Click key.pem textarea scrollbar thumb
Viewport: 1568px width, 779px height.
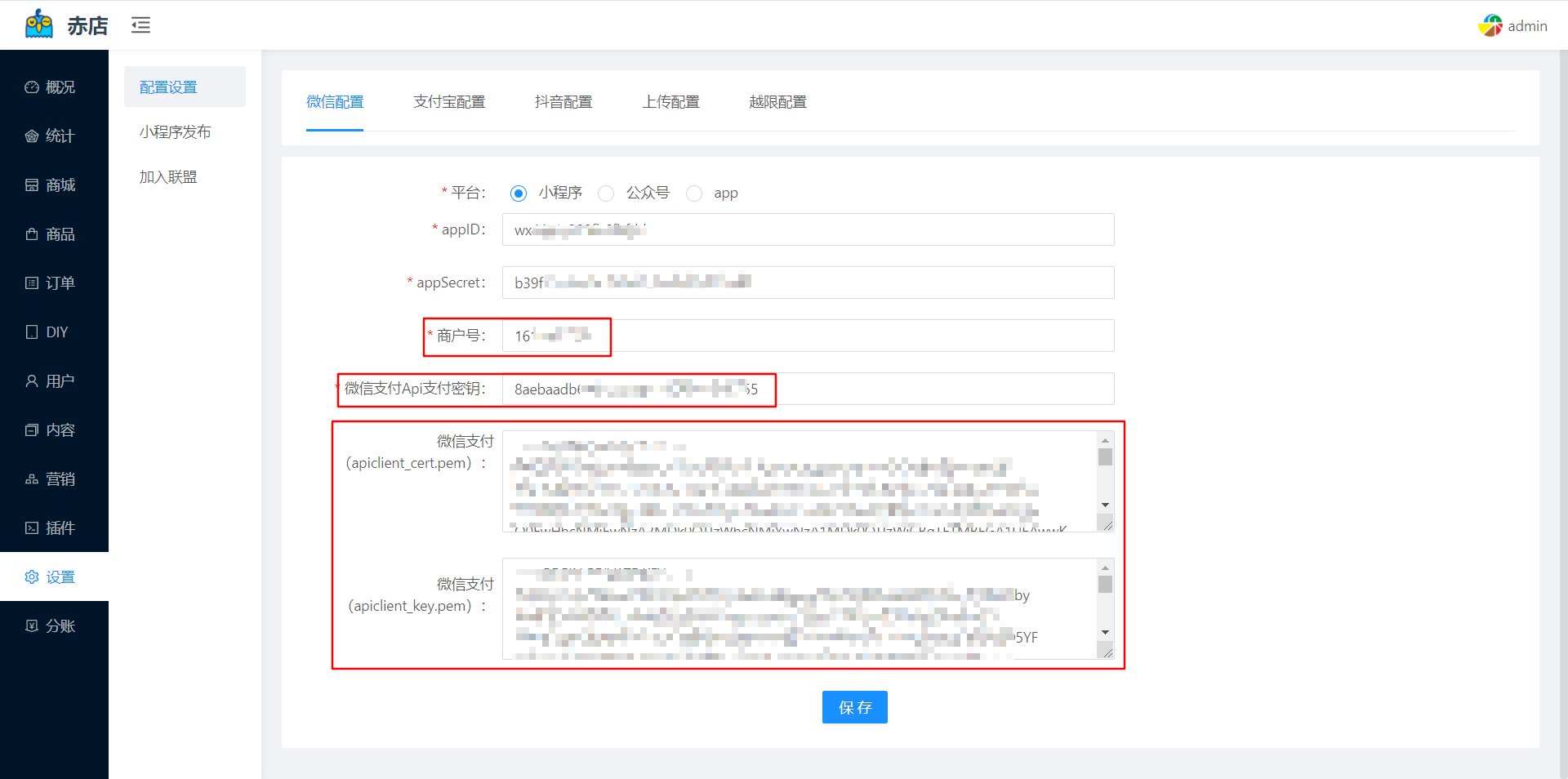click(1105, 585)
